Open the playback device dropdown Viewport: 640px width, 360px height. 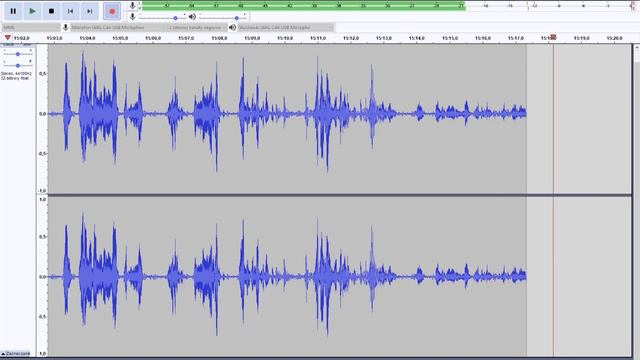point(285,27)
